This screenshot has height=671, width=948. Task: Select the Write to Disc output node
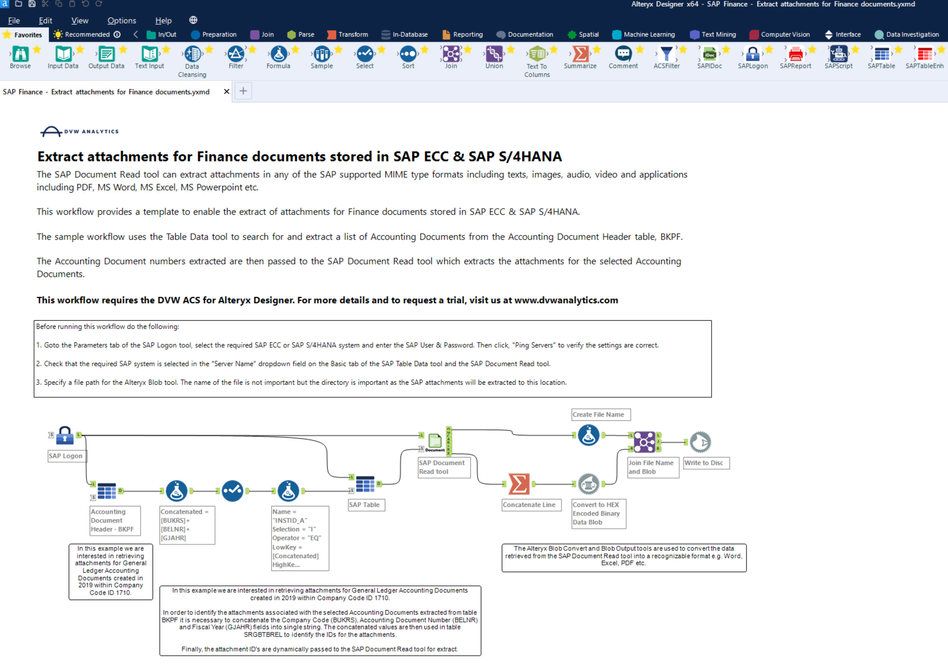pyautogui.click(x=700, y=442)
